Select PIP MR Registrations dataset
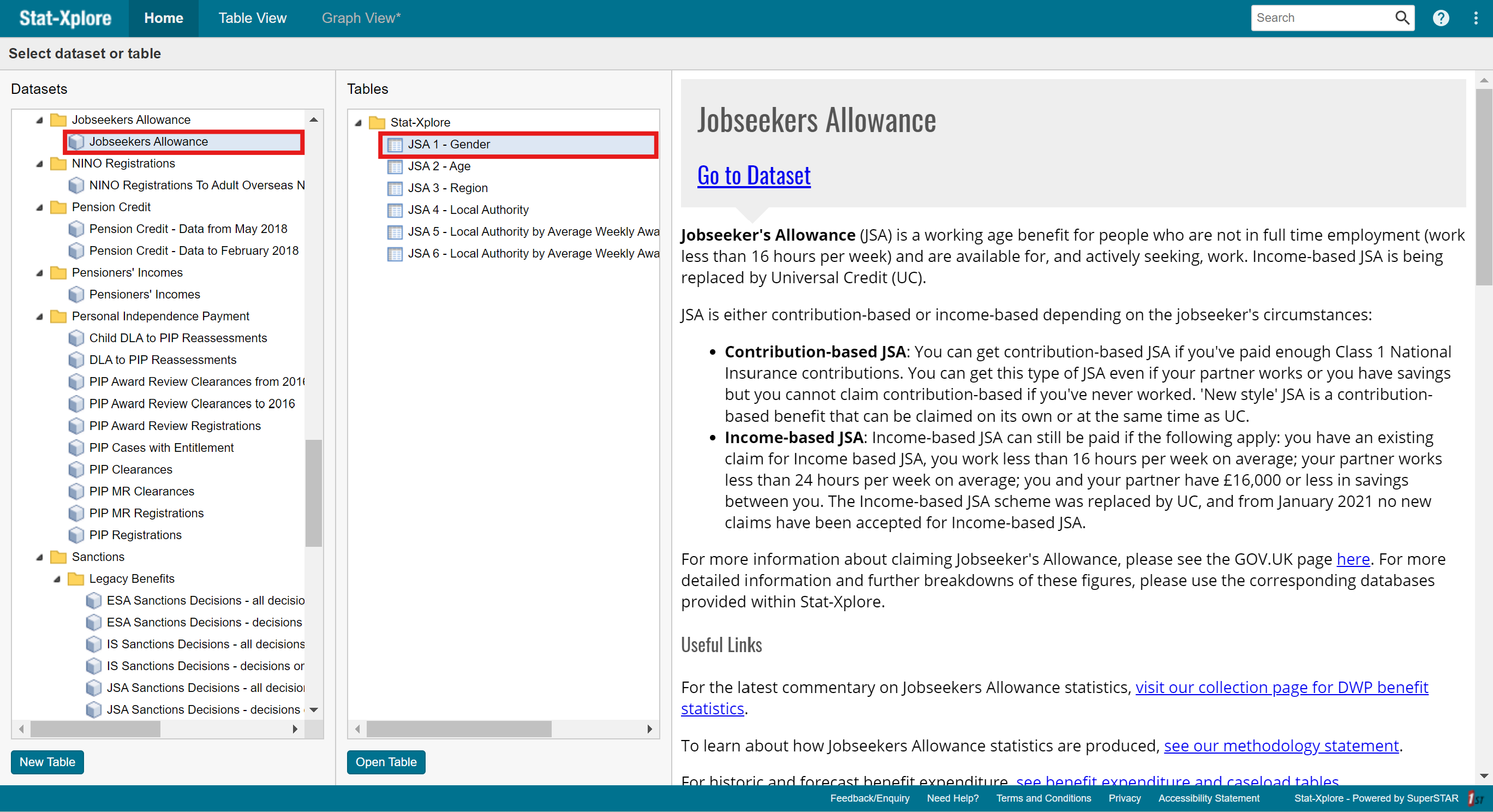Image resolution: width=1493 pixels, height=812 pixels. [146, 514]
